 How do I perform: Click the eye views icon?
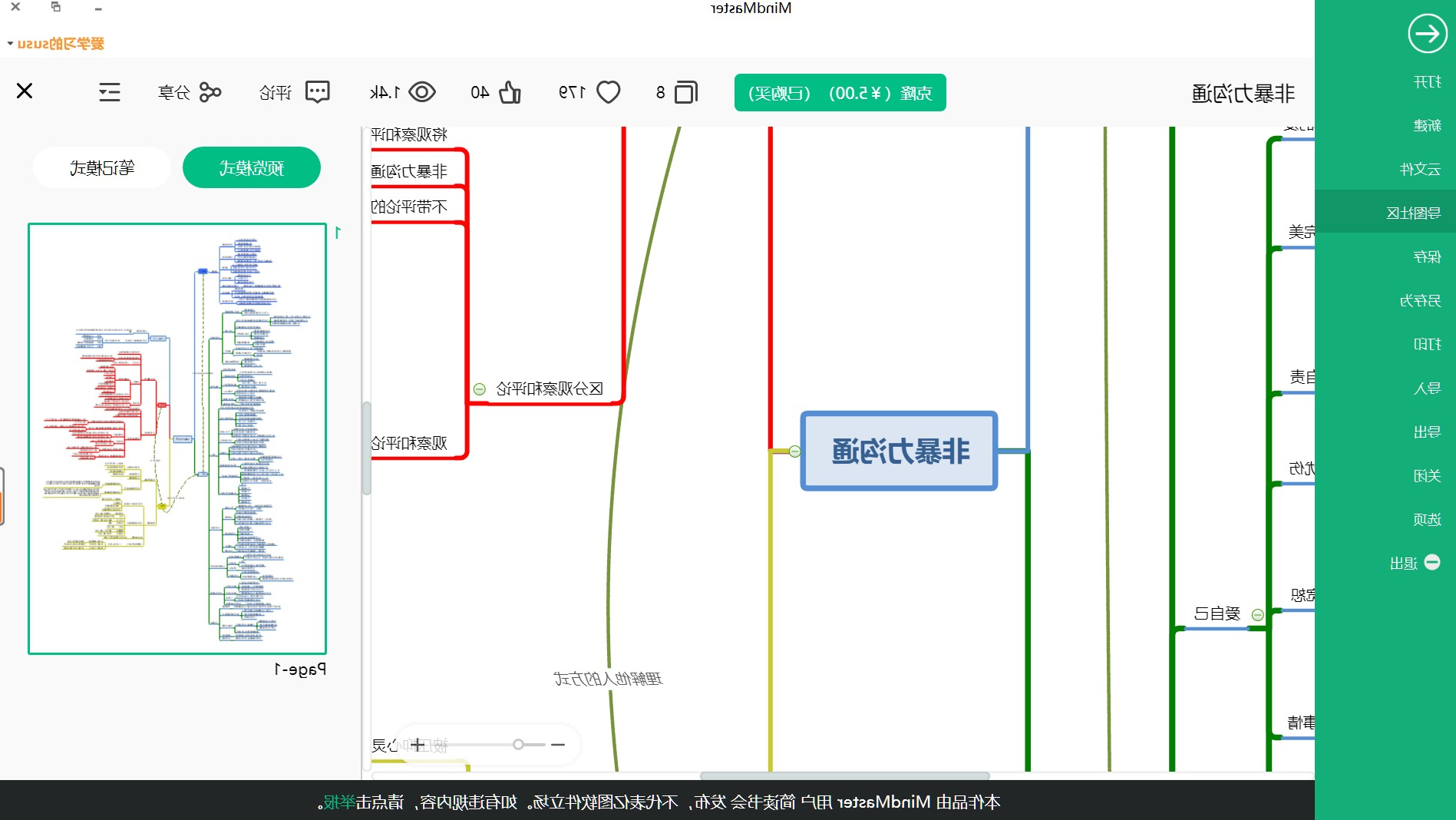[422, 93]
